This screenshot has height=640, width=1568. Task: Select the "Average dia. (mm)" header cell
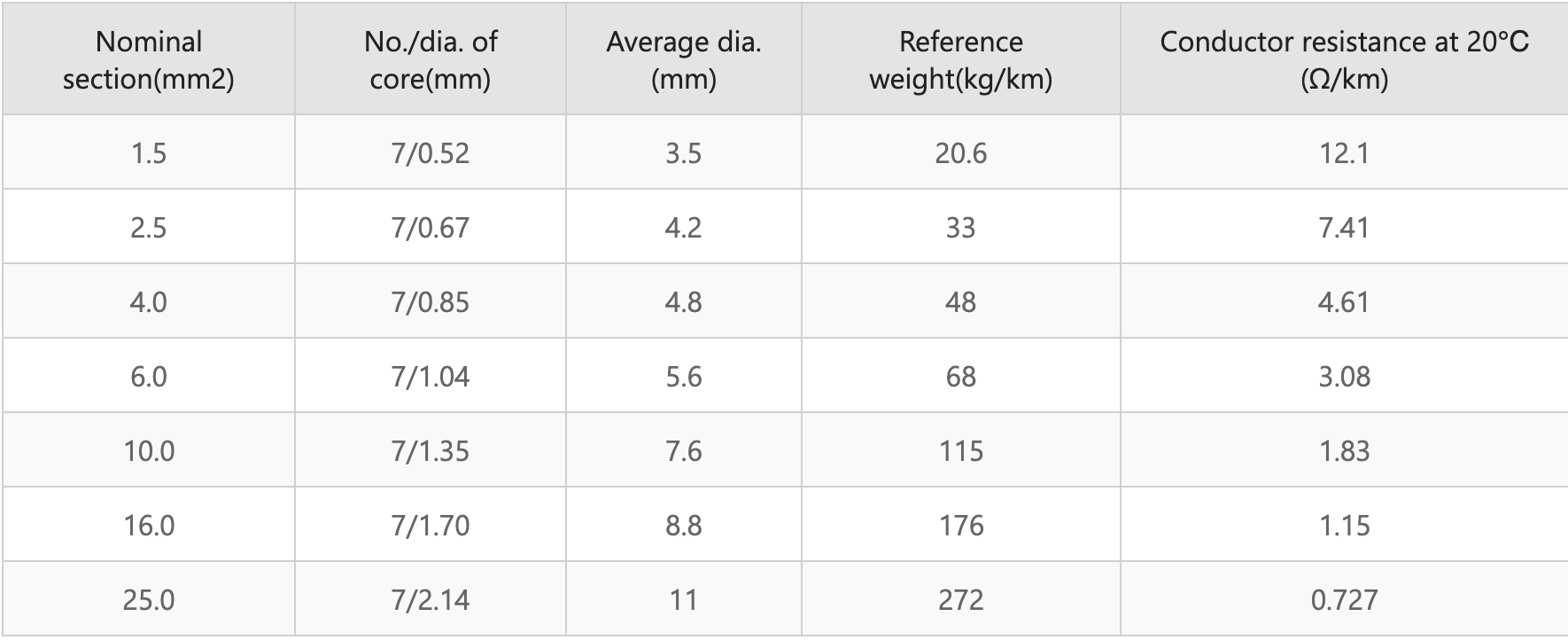pyautogui.click(x=683, y=60)
